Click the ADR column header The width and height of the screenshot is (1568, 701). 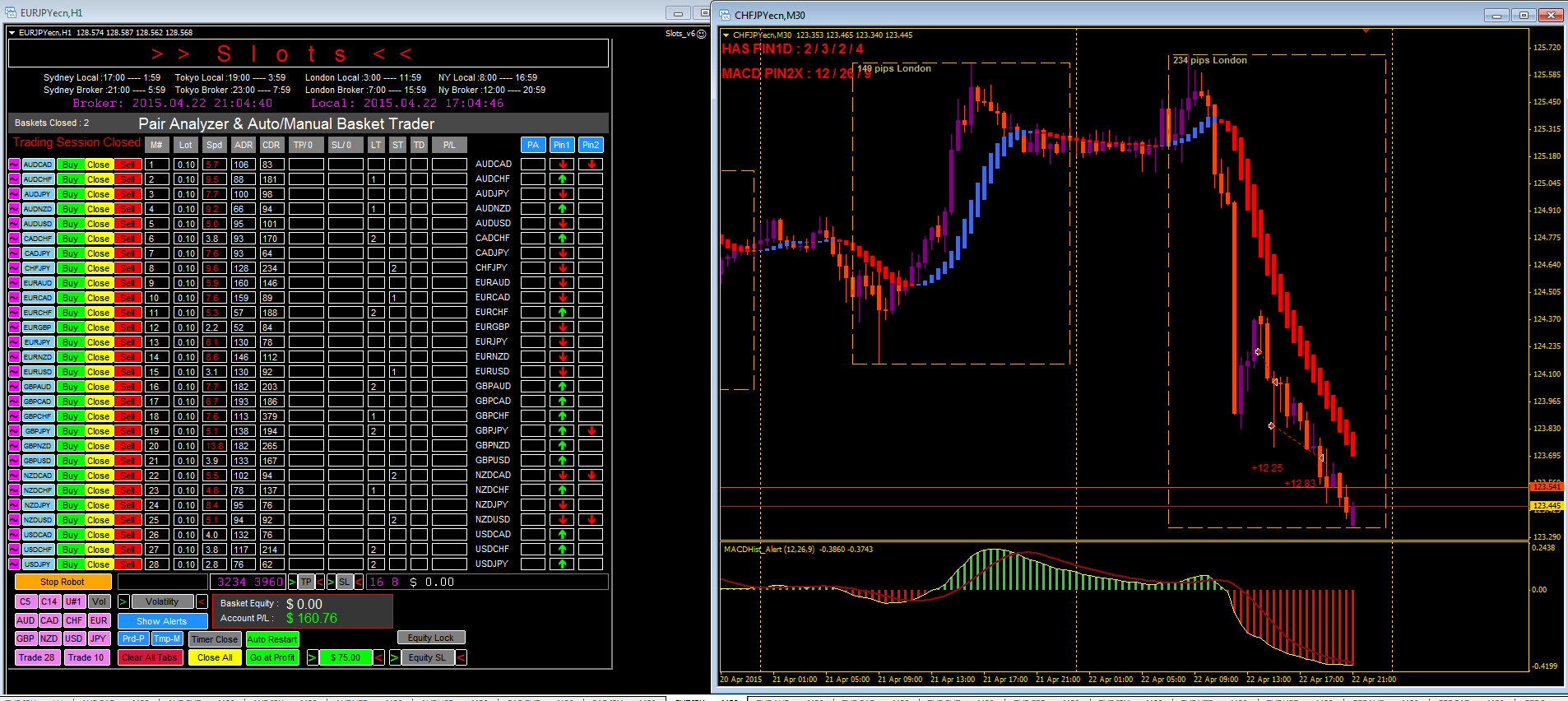point(244,145)
